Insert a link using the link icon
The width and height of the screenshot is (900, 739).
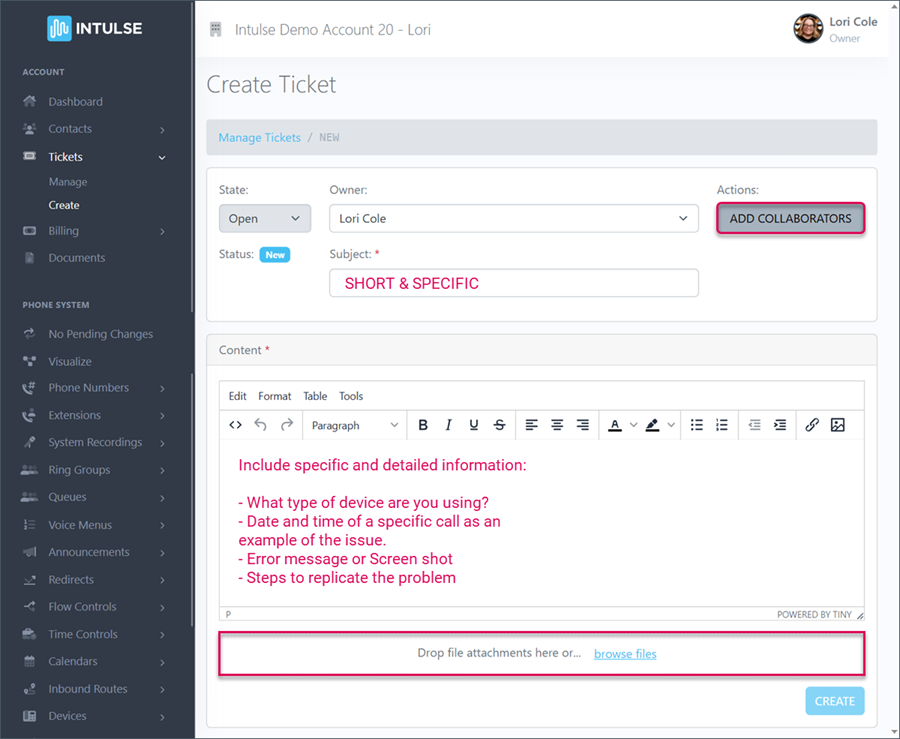click(x=812, y=425)
